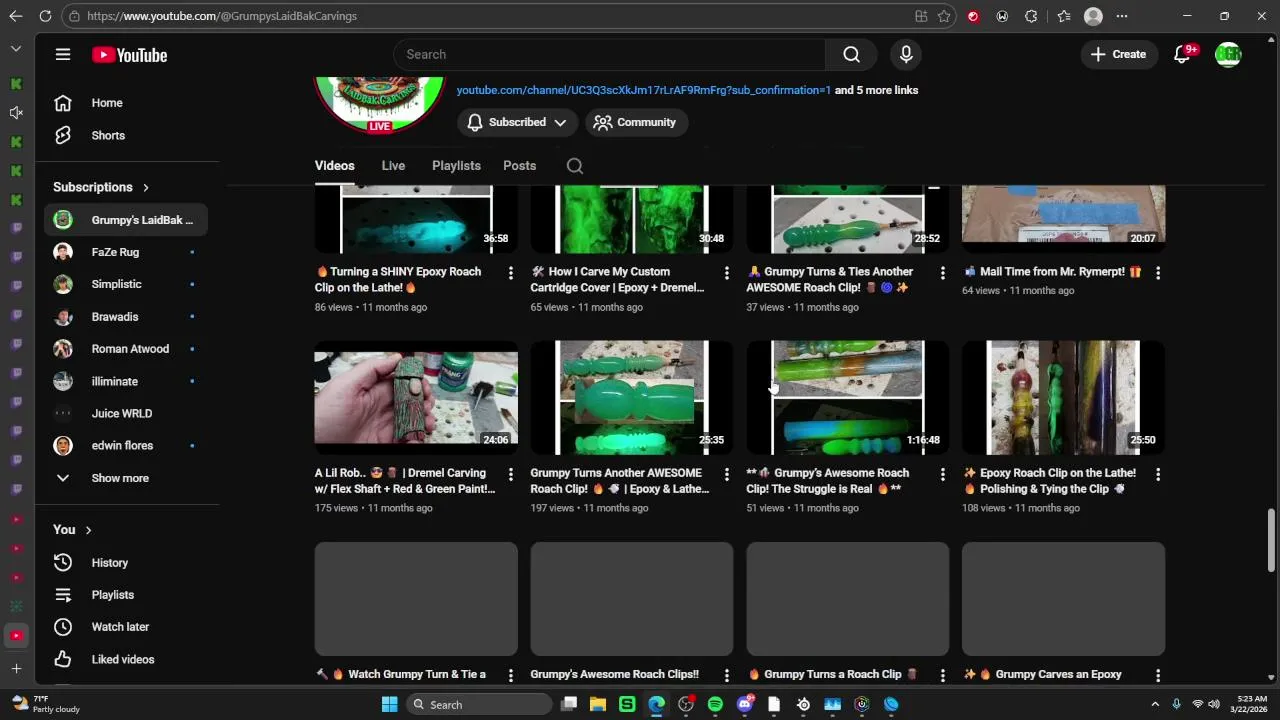Click the Windows taskbar Search box

point(480,704)
